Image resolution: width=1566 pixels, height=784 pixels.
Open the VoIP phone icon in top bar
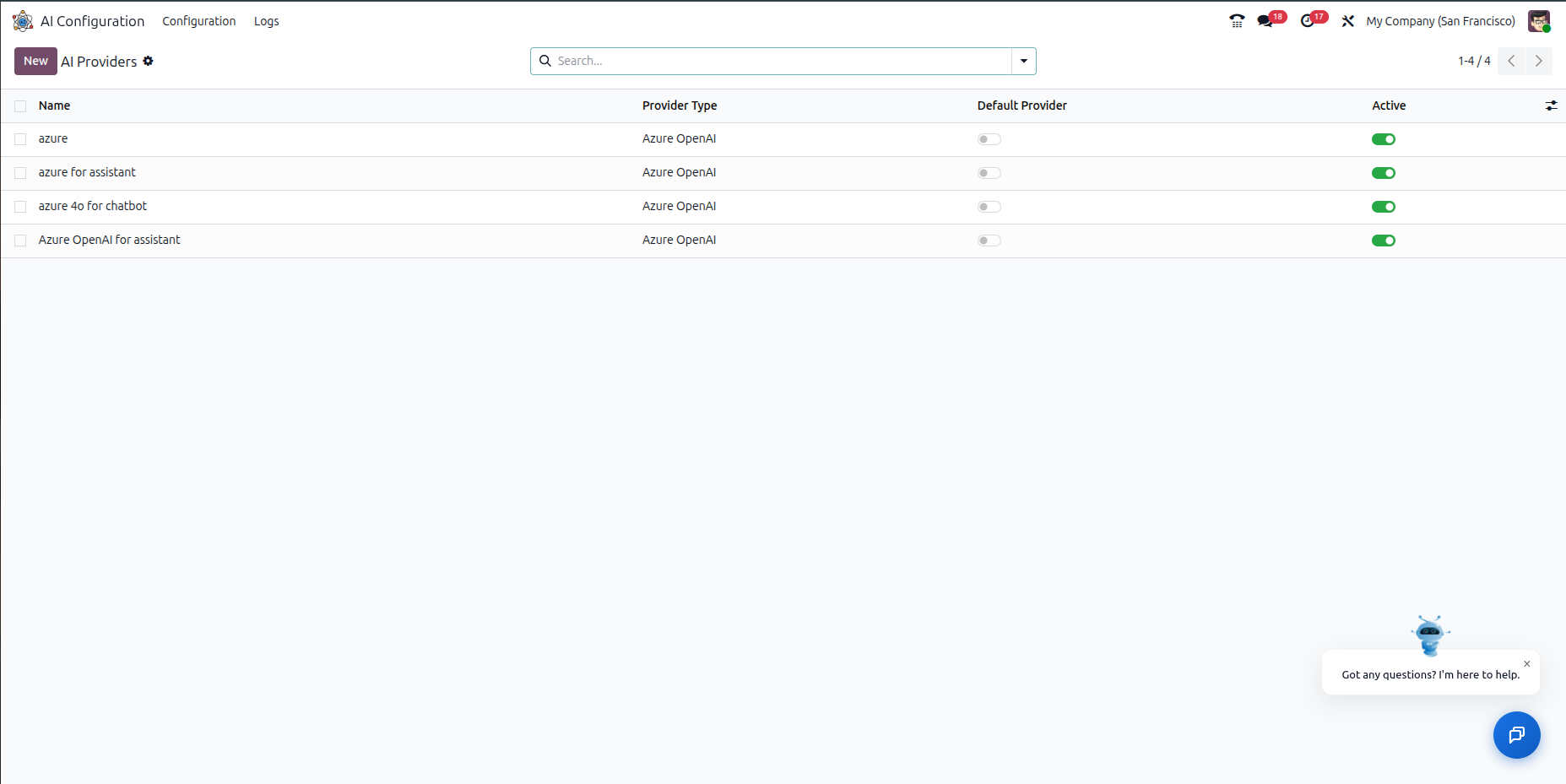pyautogui.click(x=1237, y=21)
